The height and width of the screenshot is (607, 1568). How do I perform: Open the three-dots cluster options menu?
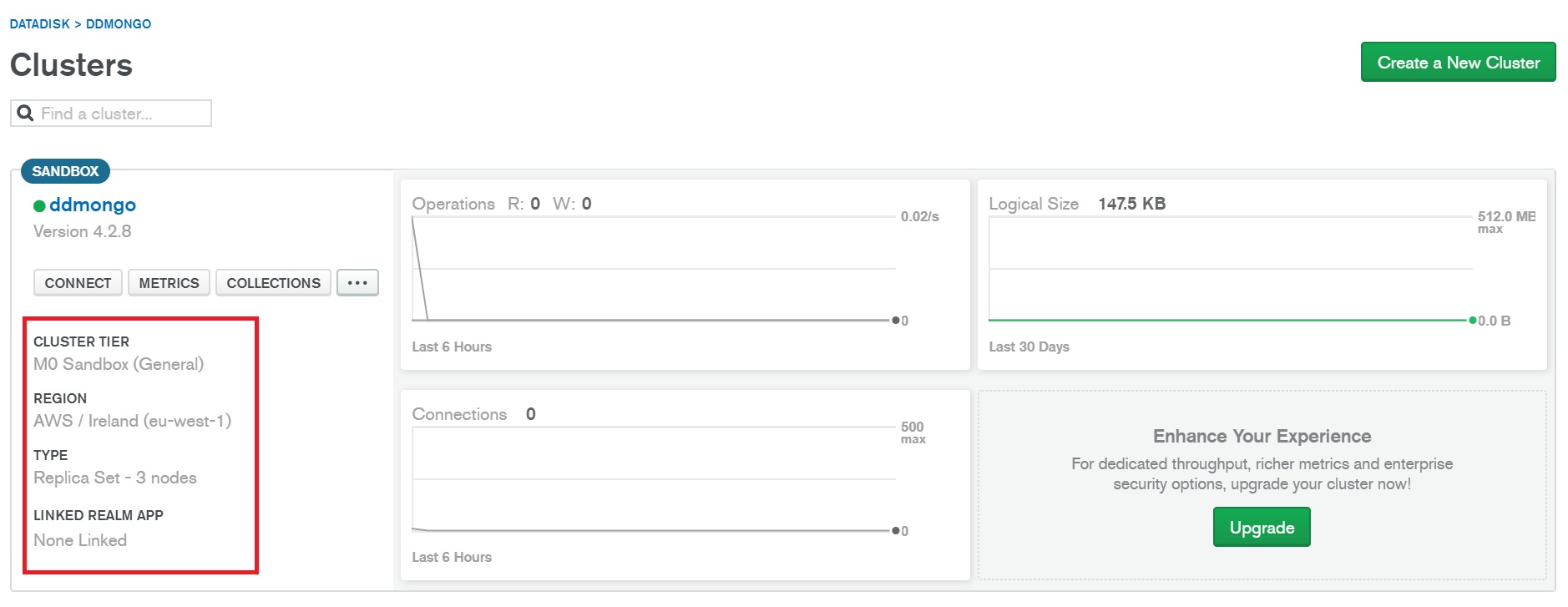(x=357, y=283)
